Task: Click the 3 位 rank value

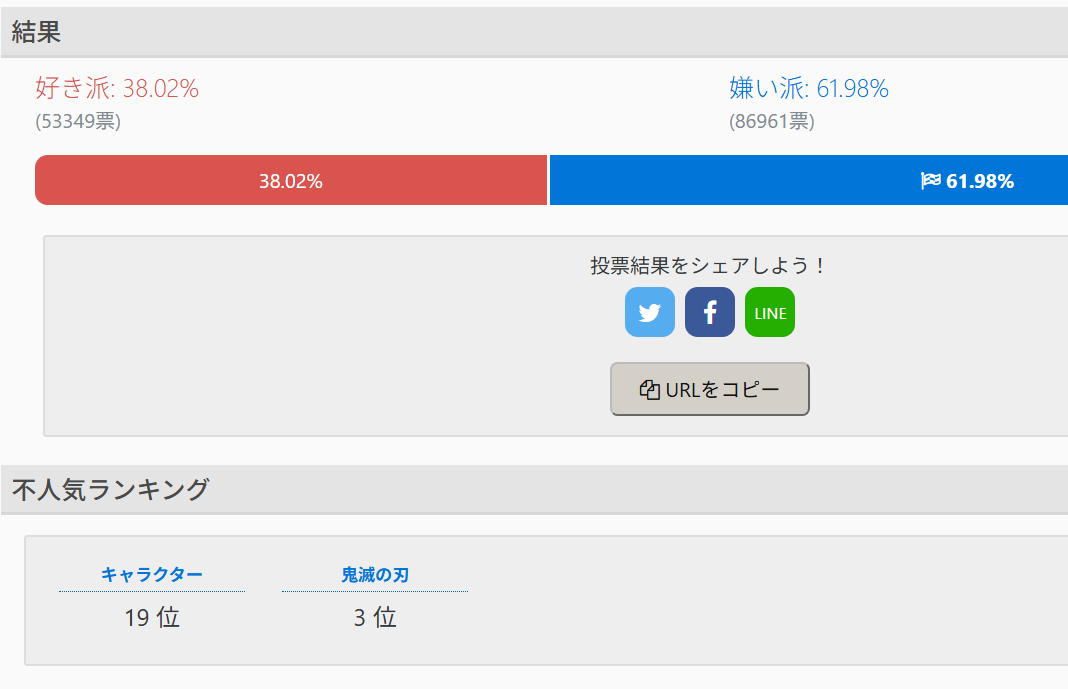Action: (x=375, y=618)
